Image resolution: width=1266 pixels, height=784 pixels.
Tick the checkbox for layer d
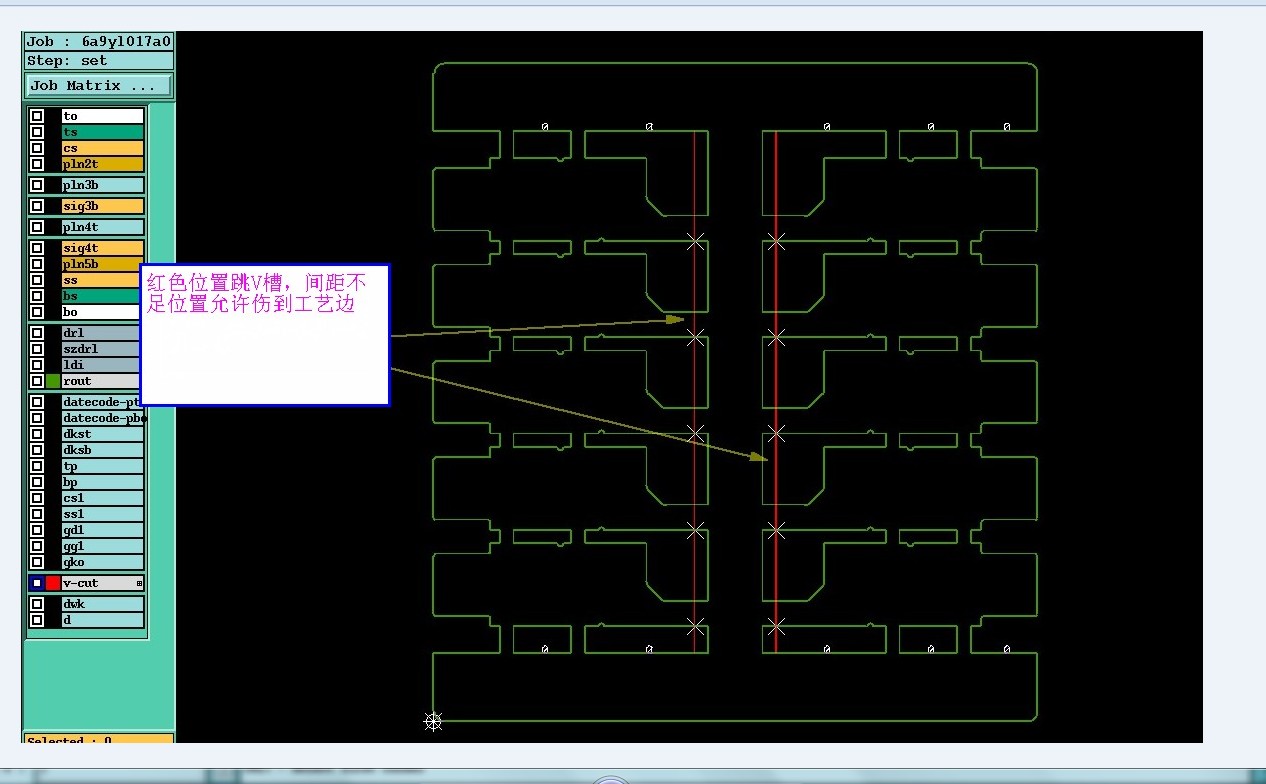click(37, 620)
